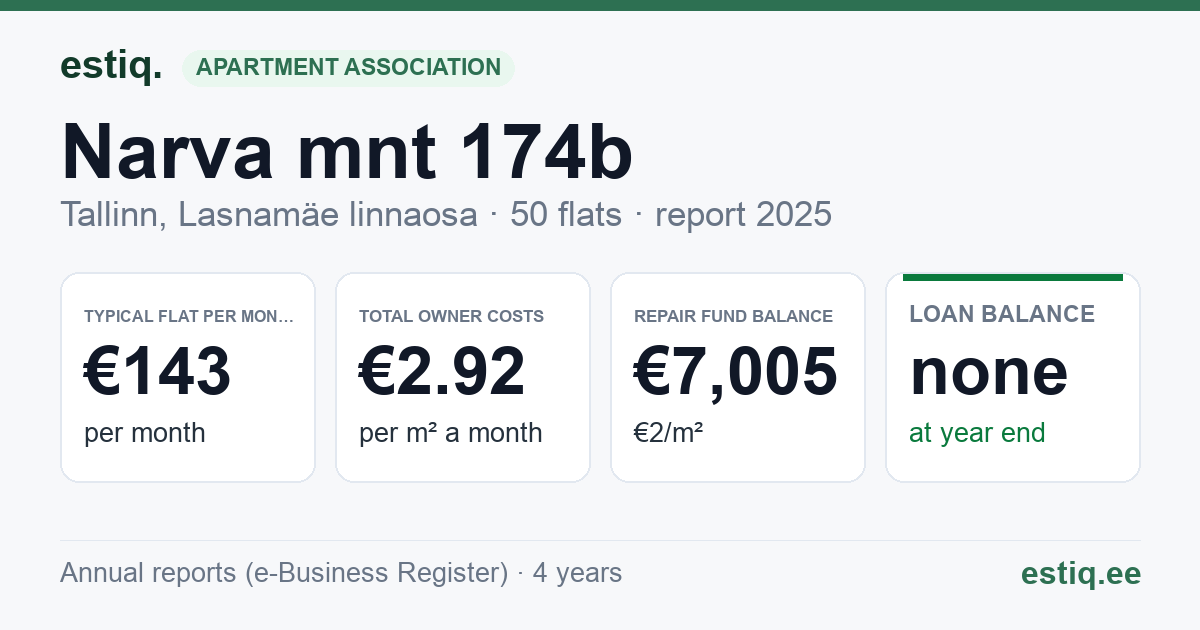Click the €143 value
The width and height of the screenshot is (1200, 630).
pos(158,371)
